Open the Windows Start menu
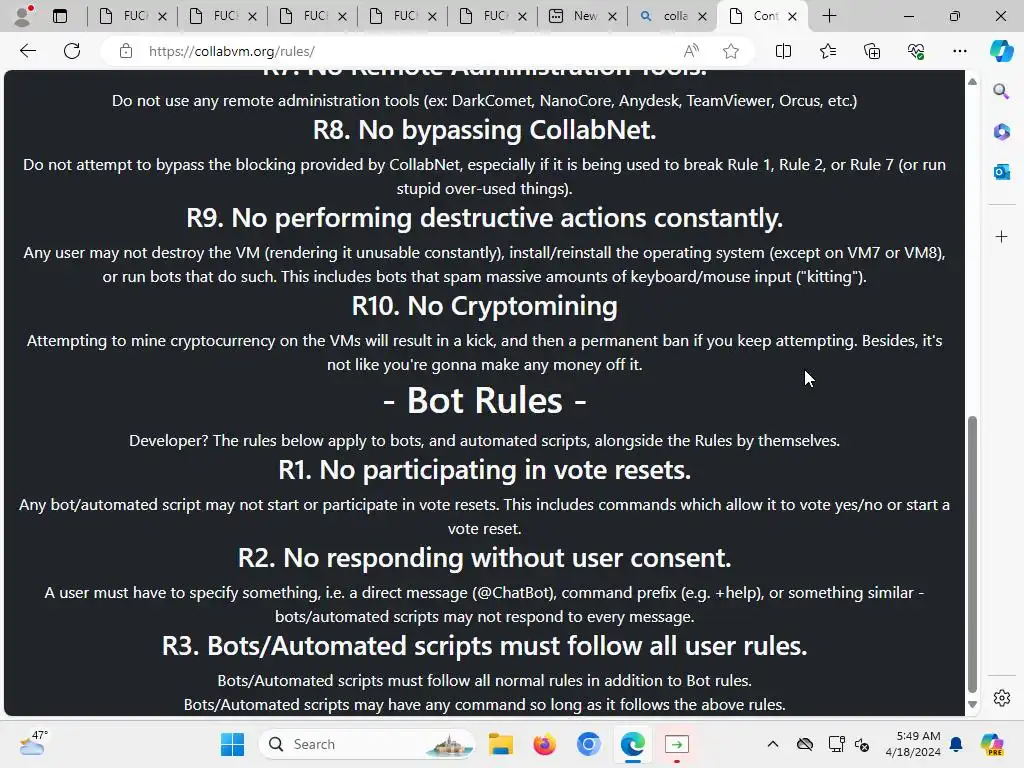Screen dimensions: 1024x768 coord(232,744)
